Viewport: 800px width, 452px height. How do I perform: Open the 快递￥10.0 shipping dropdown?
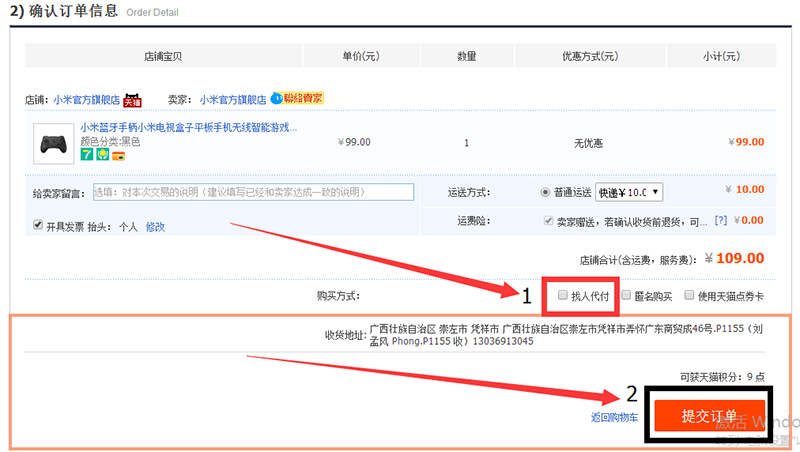[x=629, y=192]
